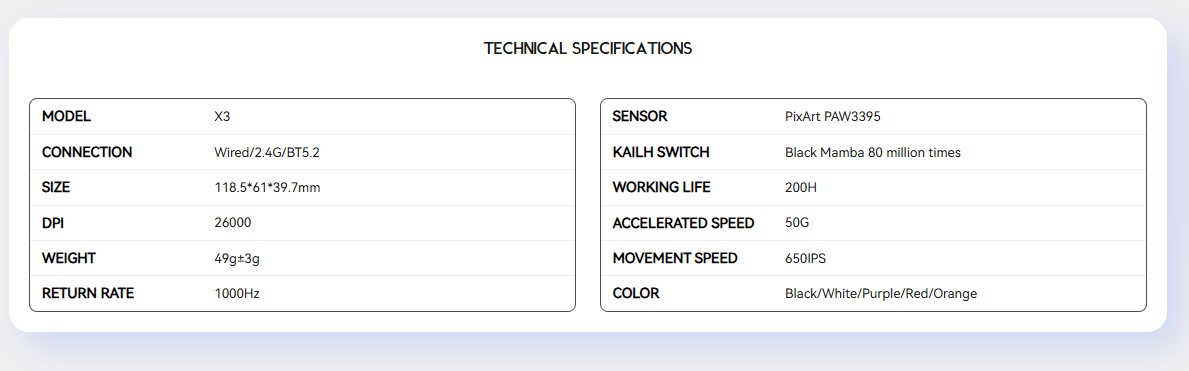Select the 118.5*61*39.7mm size value
This screenshot has height=371, width=1189.
(268, 187)
